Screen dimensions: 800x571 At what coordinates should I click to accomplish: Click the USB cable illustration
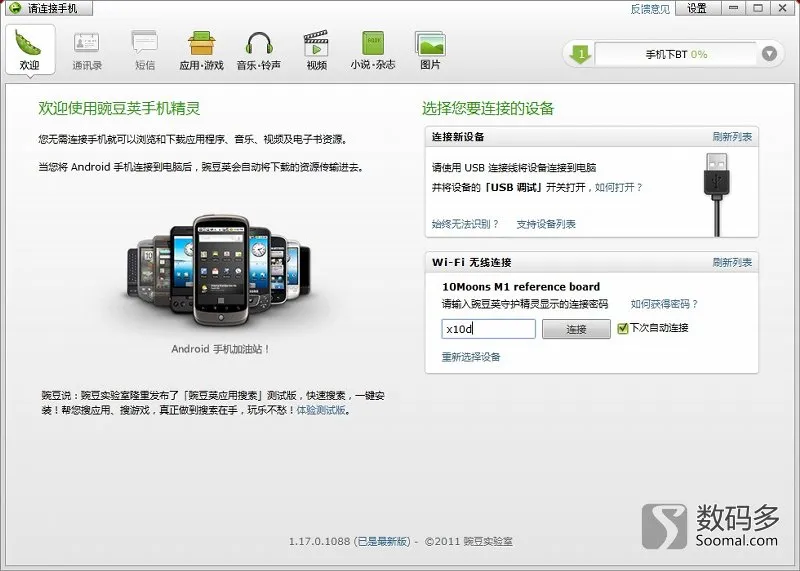tap(717, 194)
